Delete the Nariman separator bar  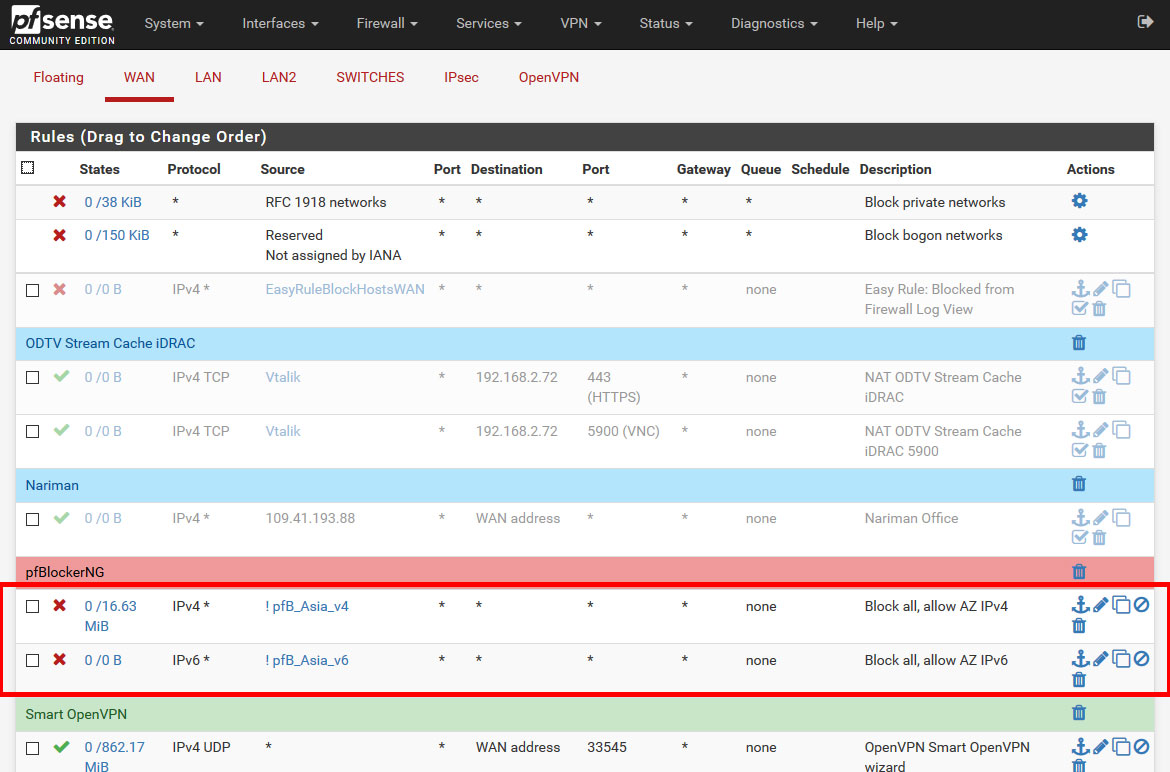pyautogui.click(x=1079, y=483)
